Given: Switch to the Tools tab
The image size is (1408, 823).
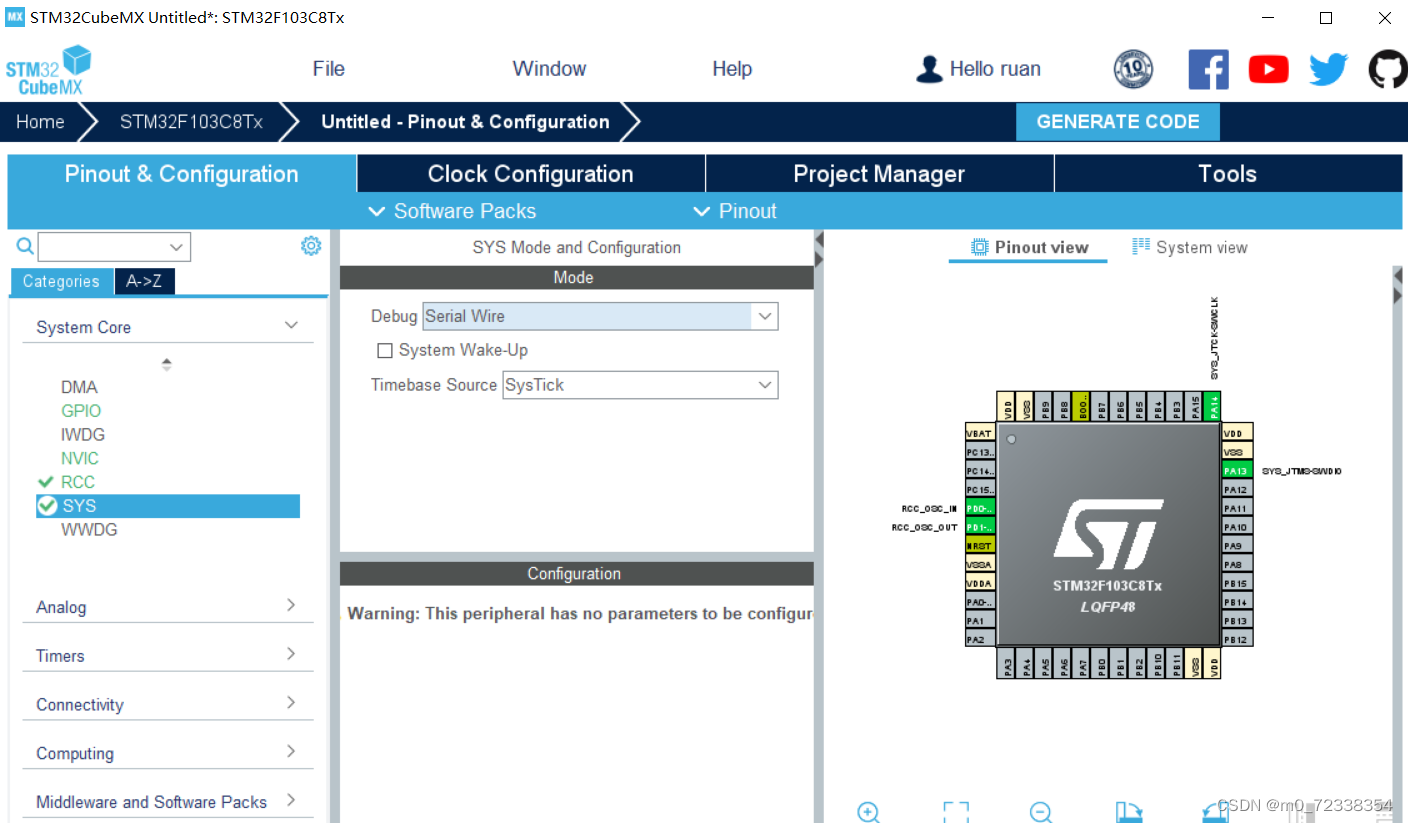Looking at the screenshot, I should click(x=1228, y=174).
